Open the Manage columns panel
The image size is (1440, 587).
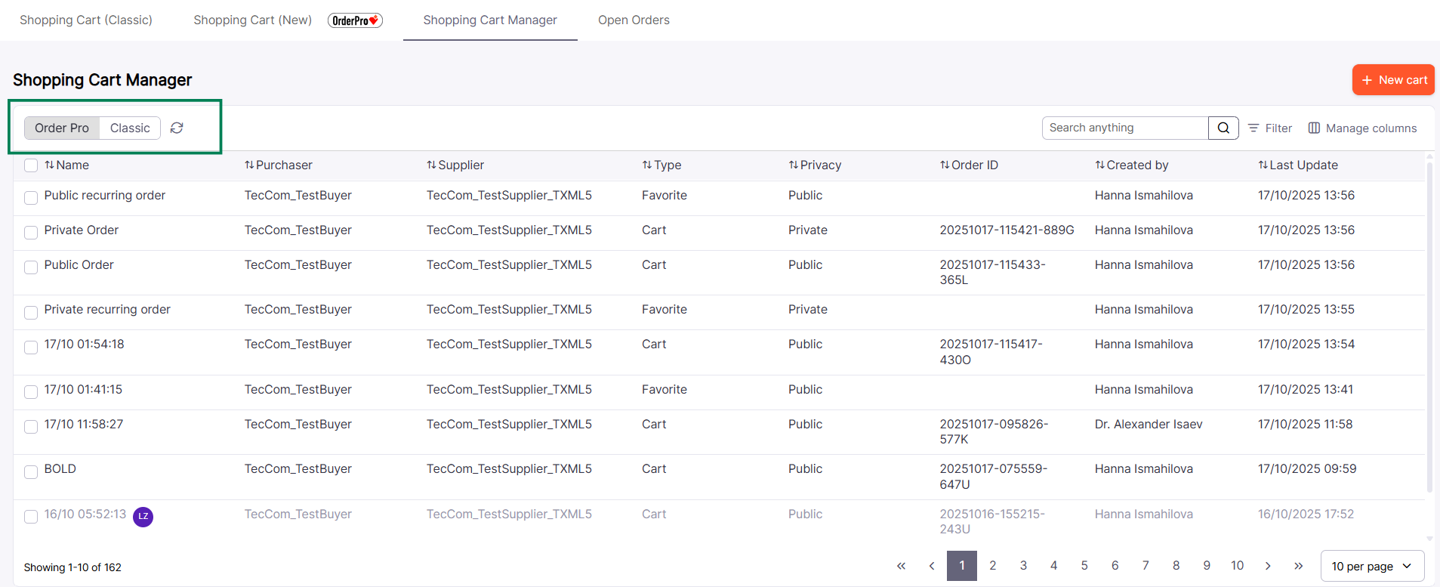click(1361, 127)
